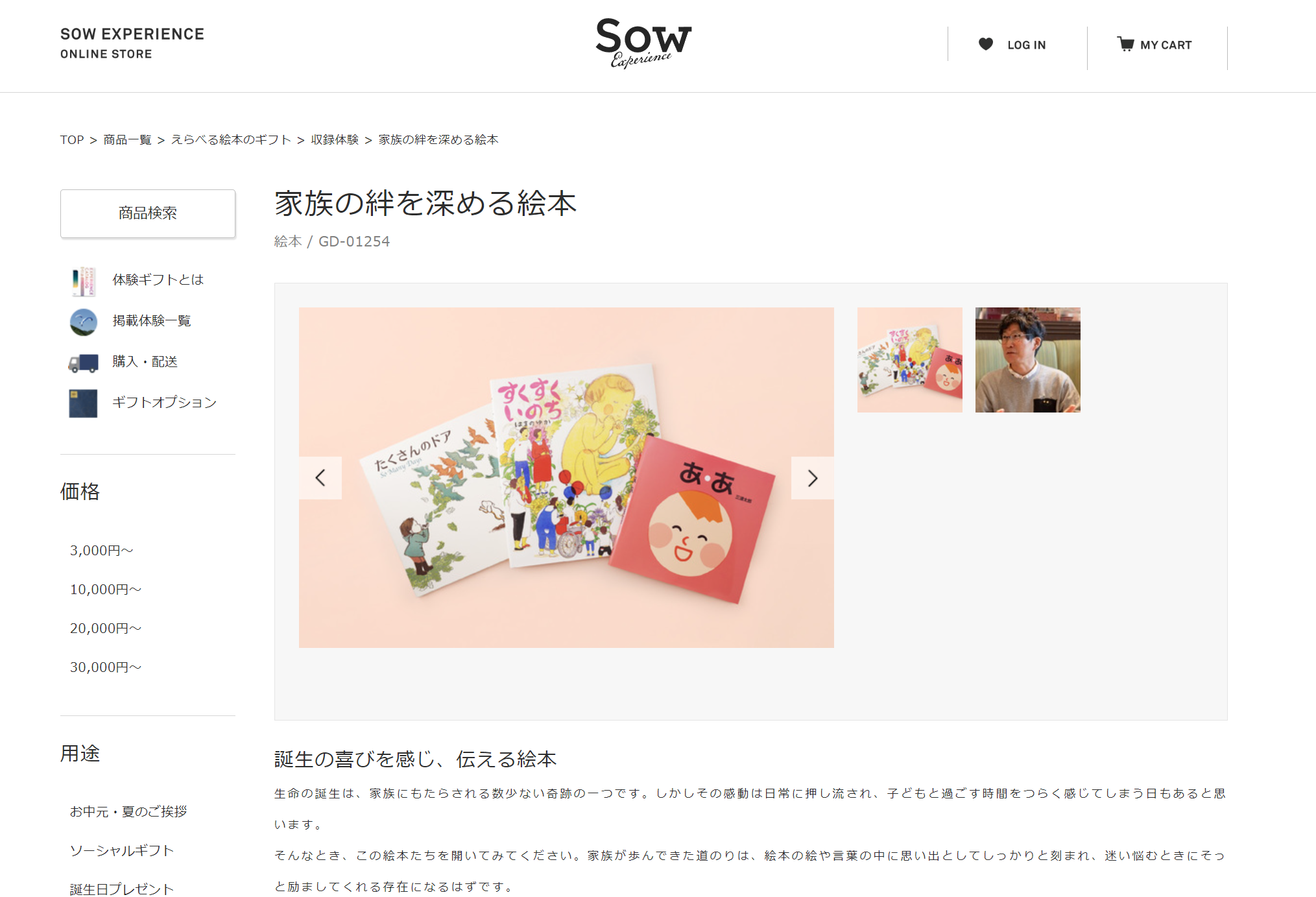The image size is (1316, 897).
Task: Go to the previous product image arrow
Action: pos(320,478)
